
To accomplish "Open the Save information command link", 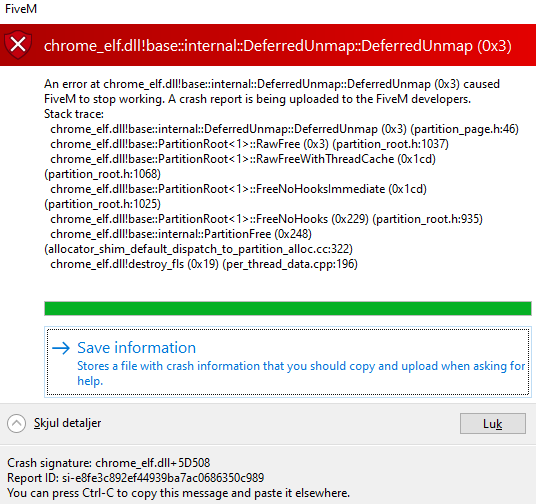I will [x=287, y=362].
